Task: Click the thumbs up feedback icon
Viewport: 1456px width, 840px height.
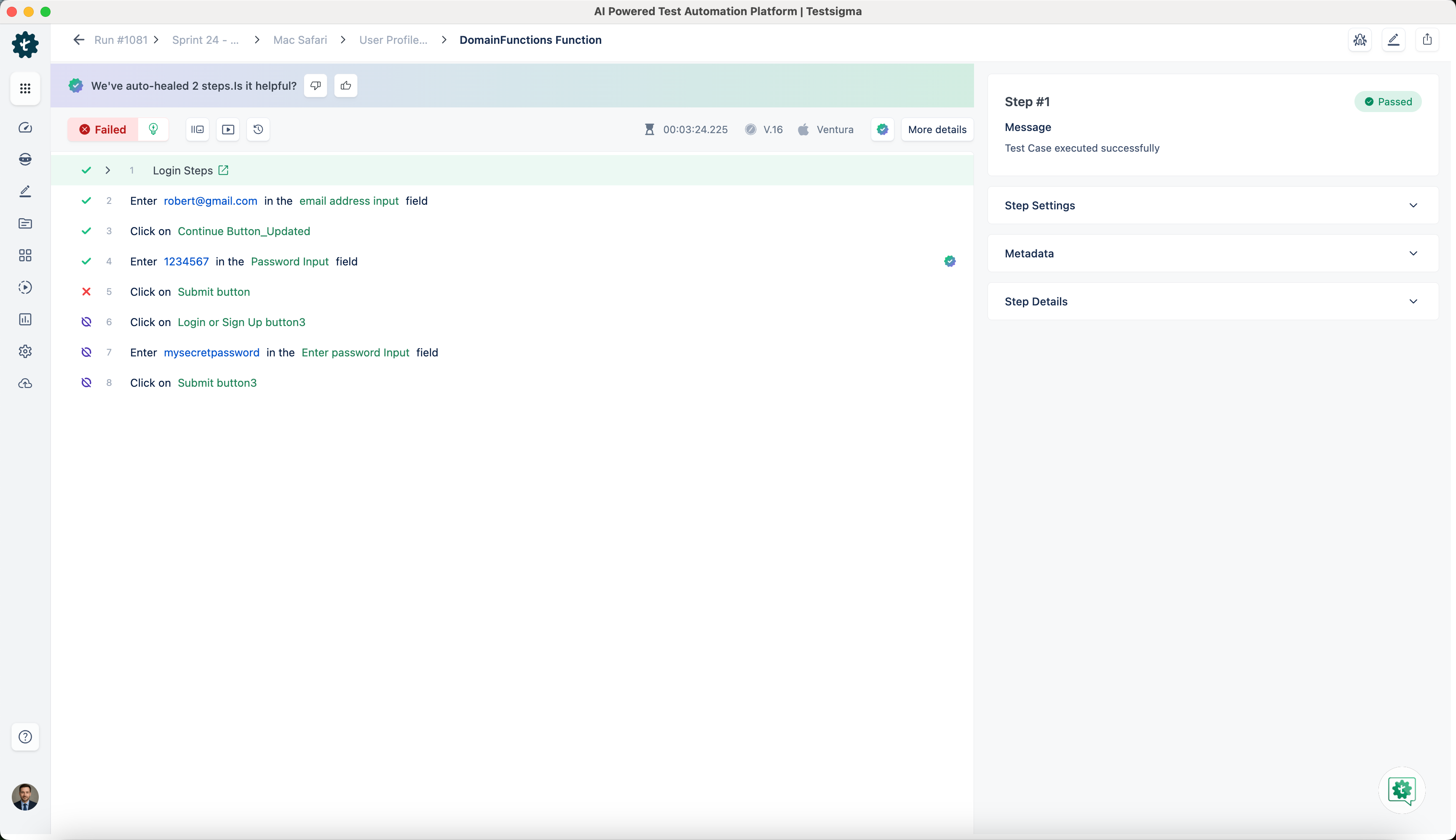Action: 345,86
